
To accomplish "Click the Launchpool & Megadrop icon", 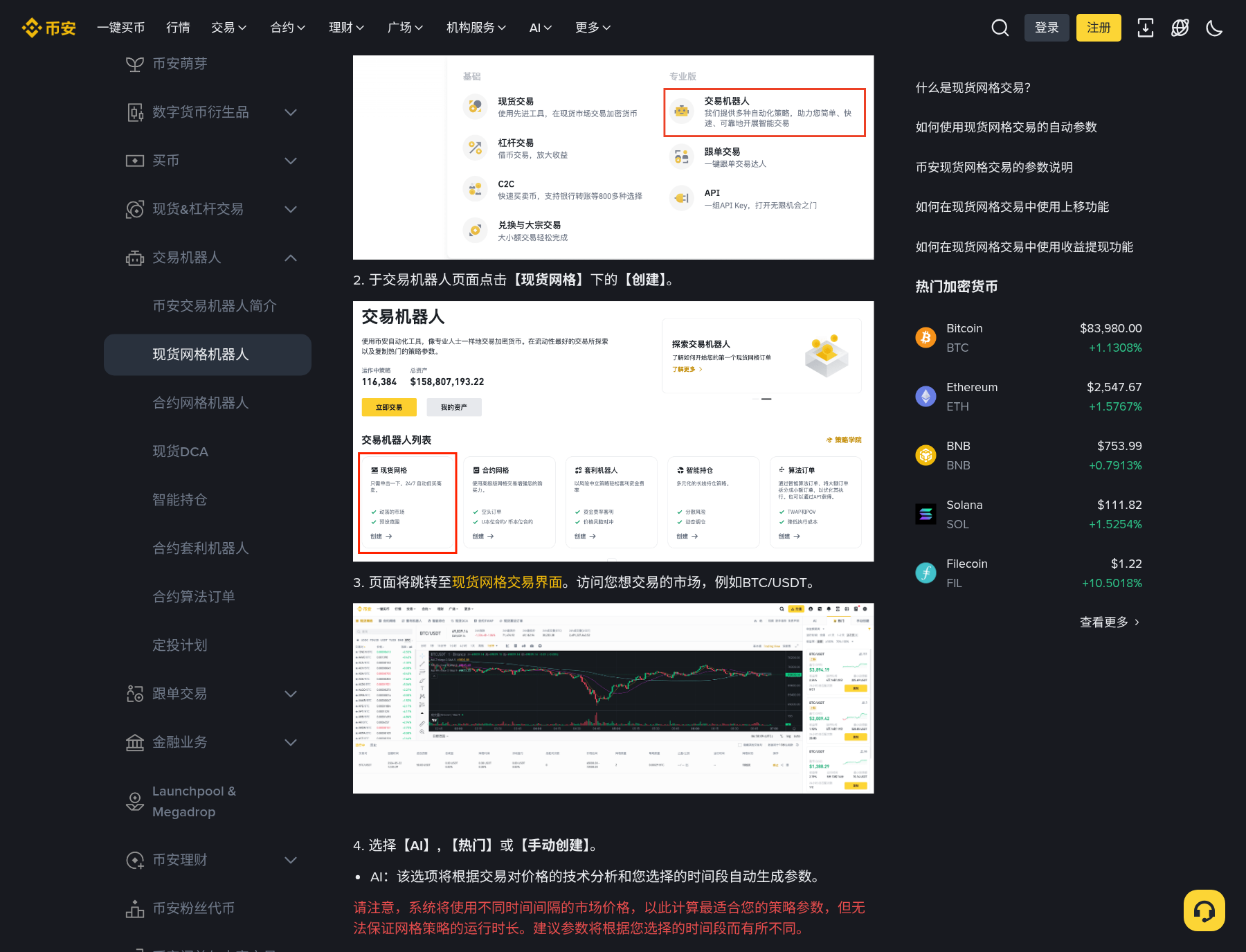I will click(135, 801).
